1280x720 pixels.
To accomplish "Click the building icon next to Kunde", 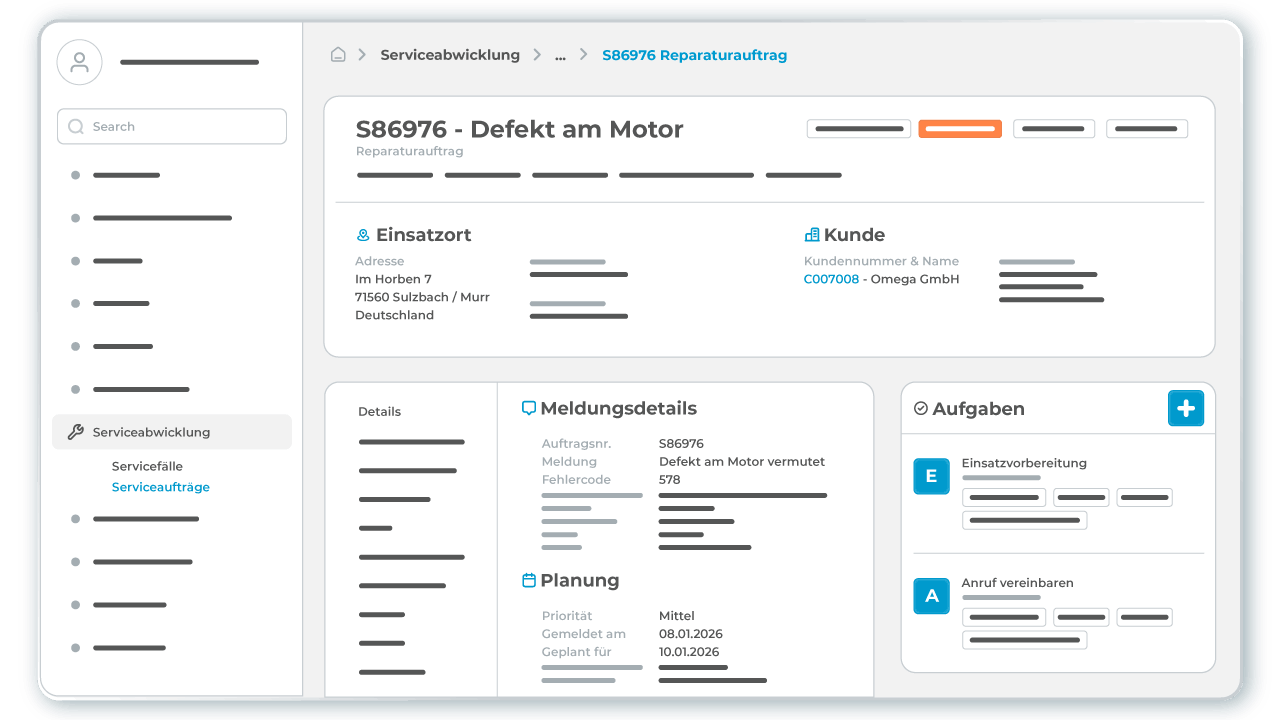I will tap(810, 234).
